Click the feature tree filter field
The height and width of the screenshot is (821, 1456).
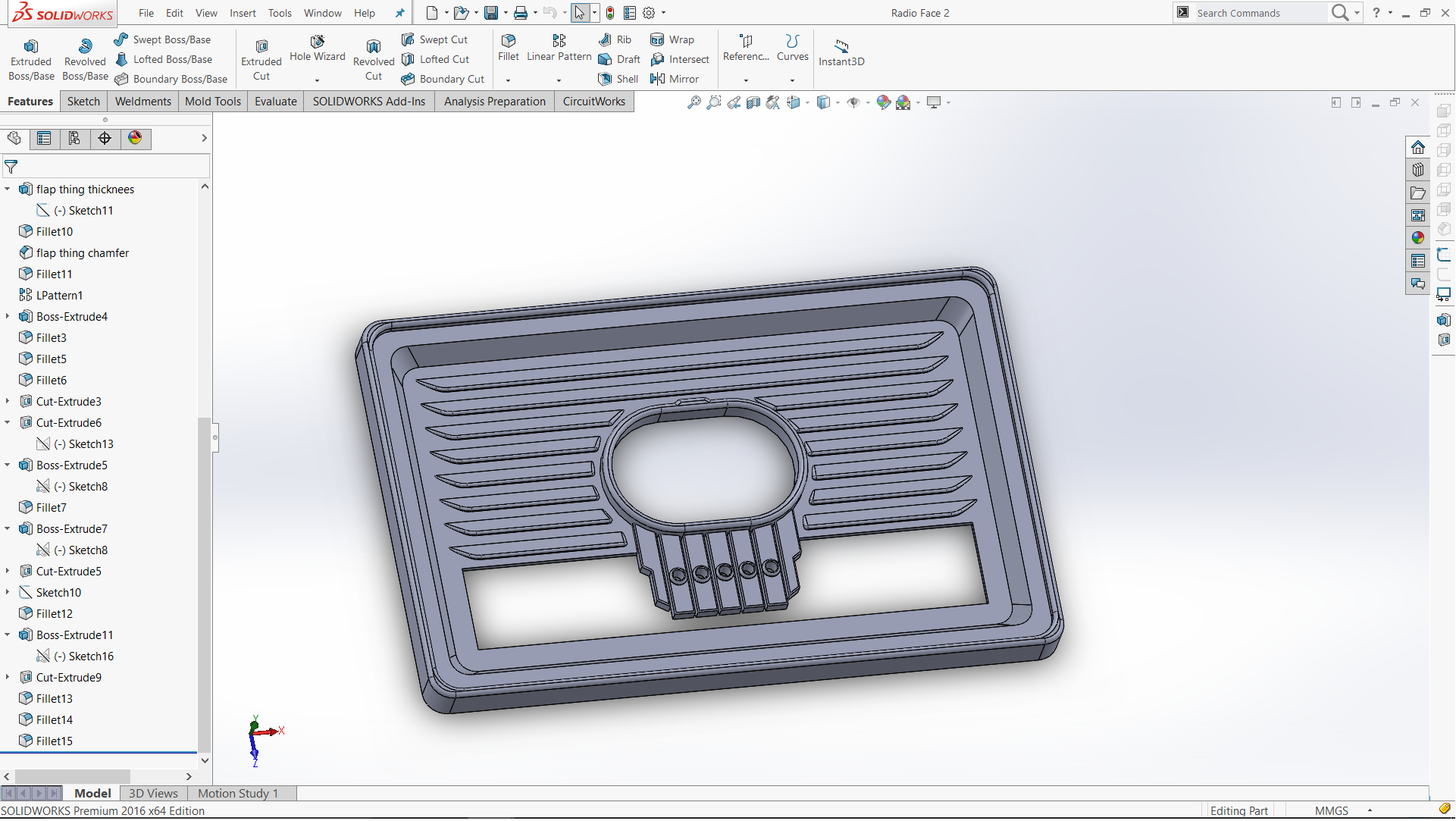[105, 167]
